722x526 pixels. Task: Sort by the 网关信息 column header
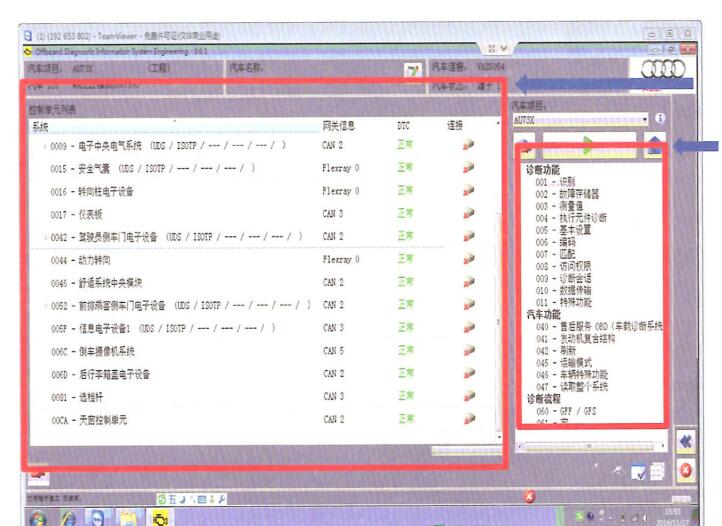[x=338, y=126]
